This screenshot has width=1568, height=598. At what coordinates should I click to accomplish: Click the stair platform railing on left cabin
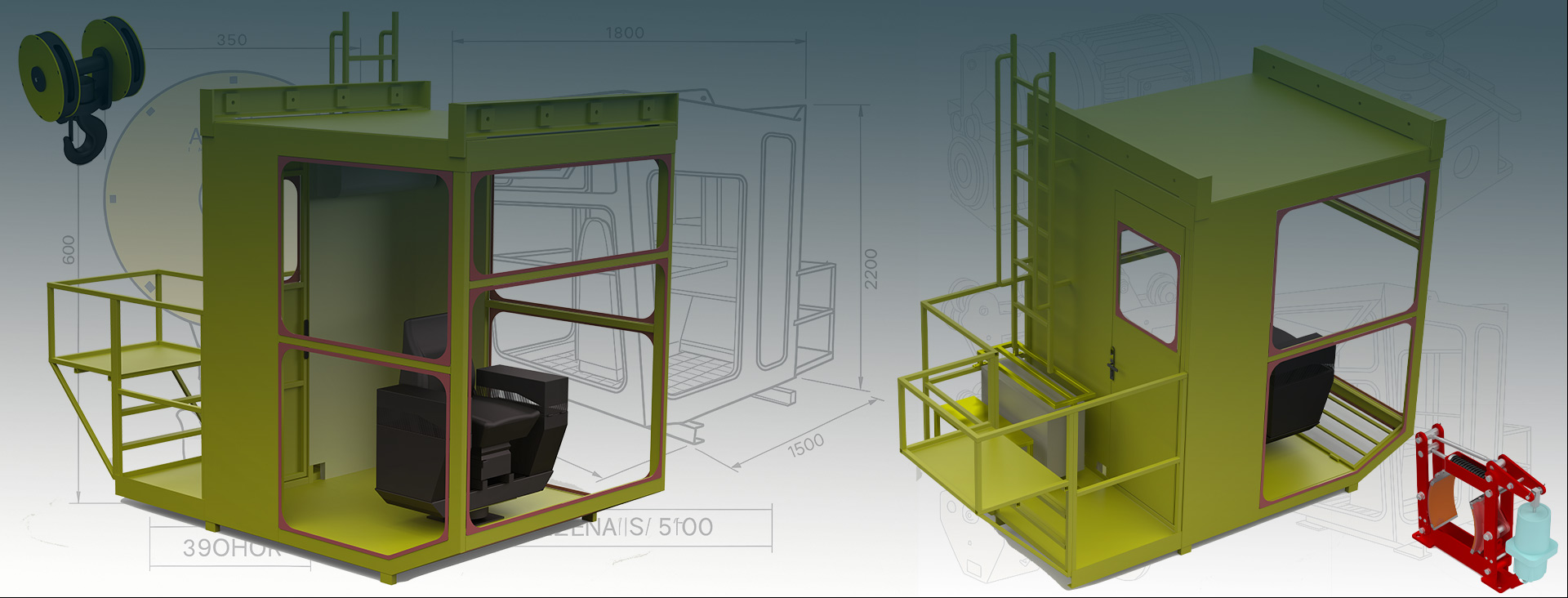click(x=122, y=327)
